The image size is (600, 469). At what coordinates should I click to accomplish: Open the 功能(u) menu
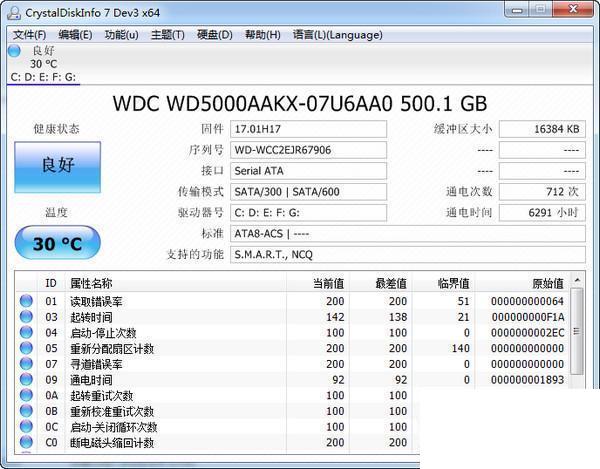click(122, 35)
